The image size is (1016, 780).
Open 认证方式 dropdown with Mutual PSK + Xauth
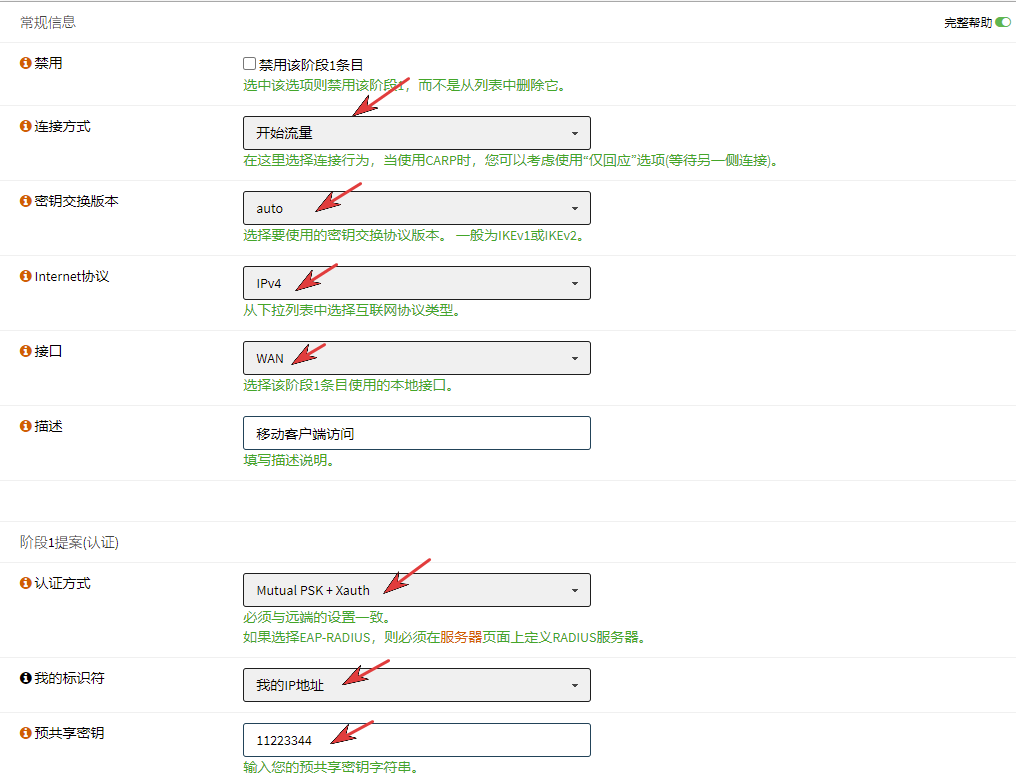click(416, 590)
